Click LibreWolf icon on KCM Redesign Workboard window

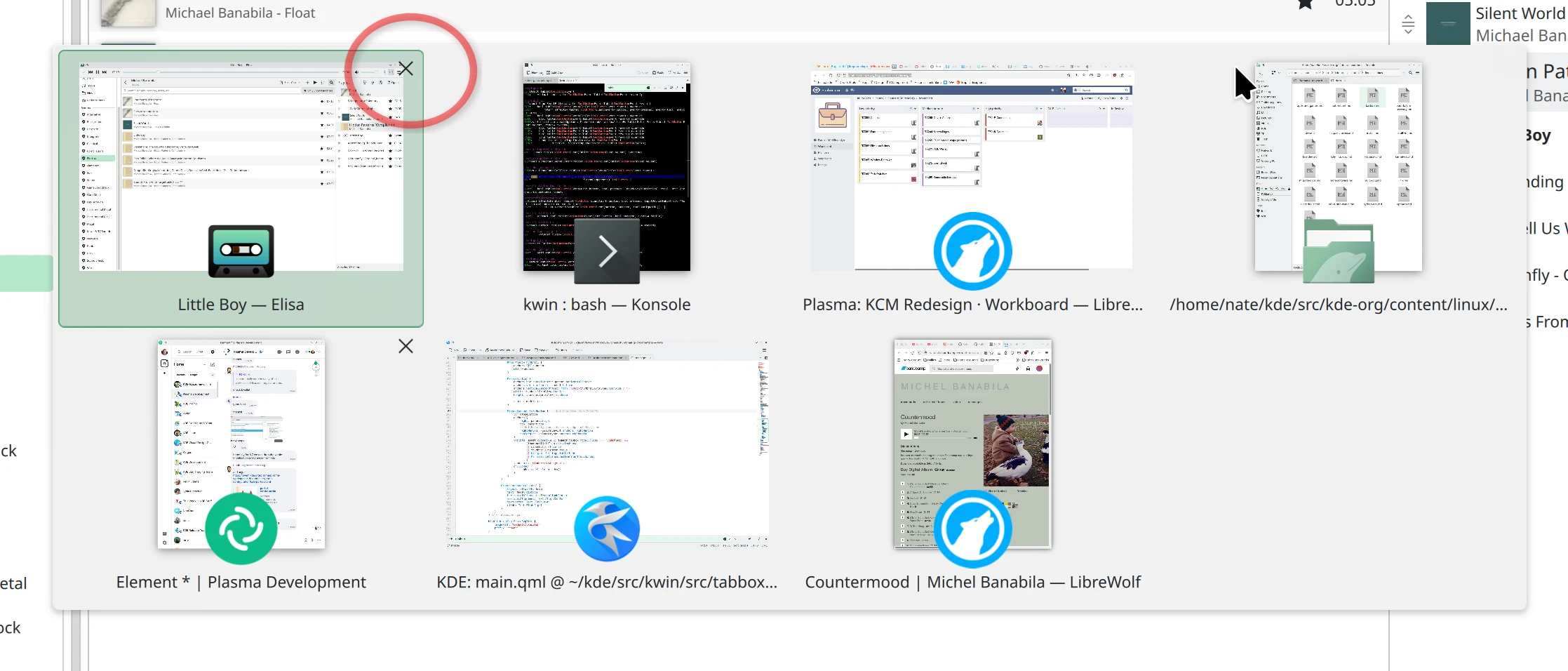(x=972, y=251)
